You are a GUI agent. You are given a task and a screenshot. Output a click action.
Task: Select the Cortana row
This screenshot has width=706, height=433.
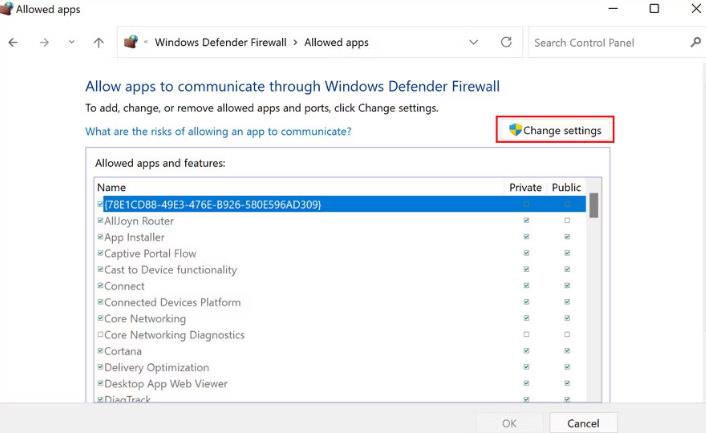click(x=341, y=351)
